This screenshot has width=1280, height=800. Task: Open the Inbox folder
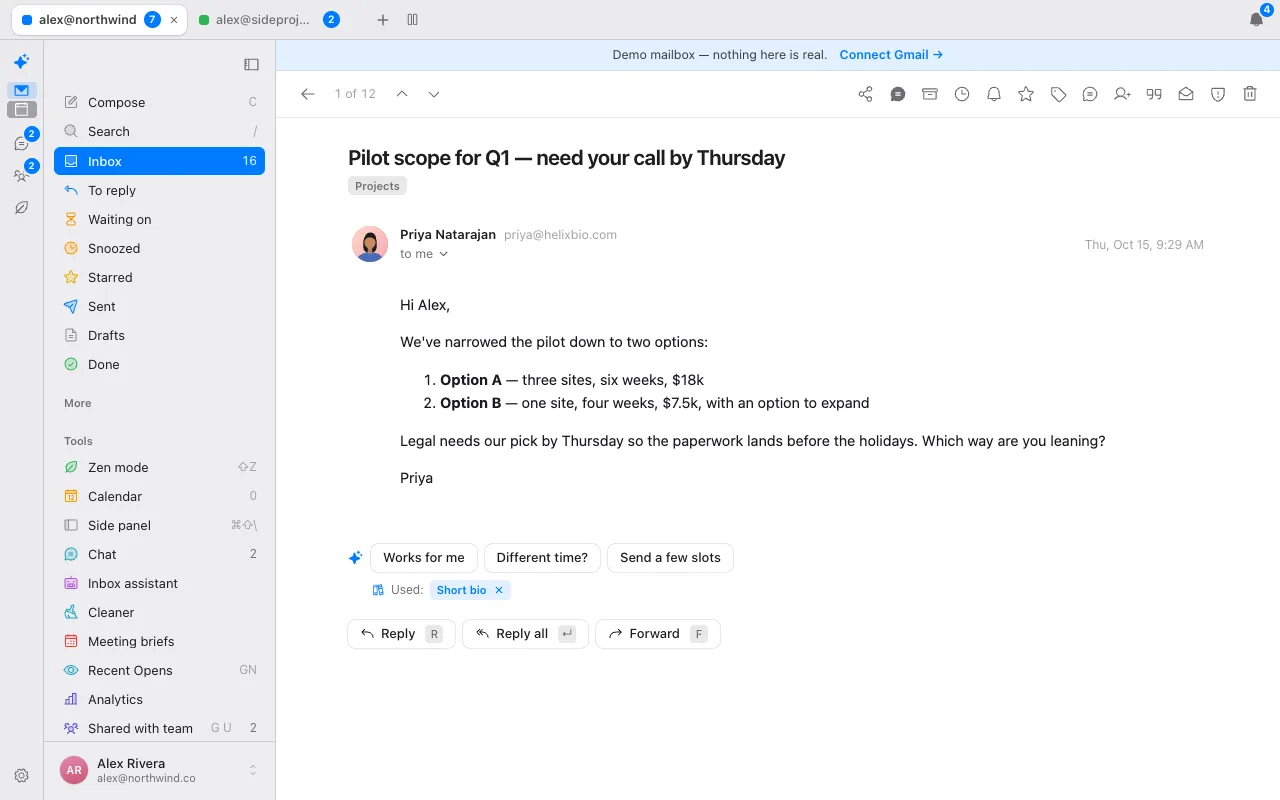coord(160,161)
